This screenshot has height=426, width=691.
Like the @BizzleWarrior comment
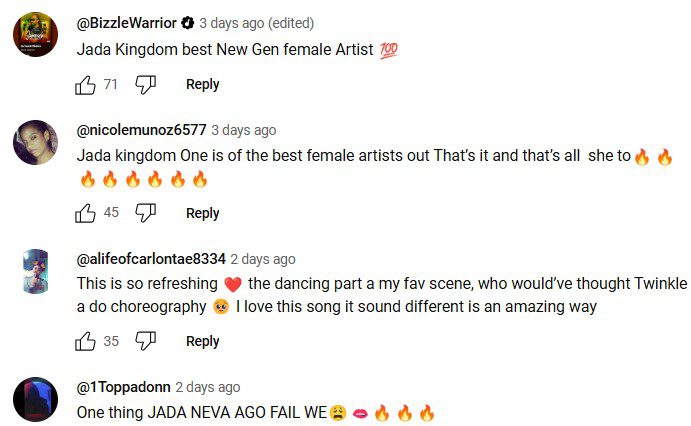[86, 85]
